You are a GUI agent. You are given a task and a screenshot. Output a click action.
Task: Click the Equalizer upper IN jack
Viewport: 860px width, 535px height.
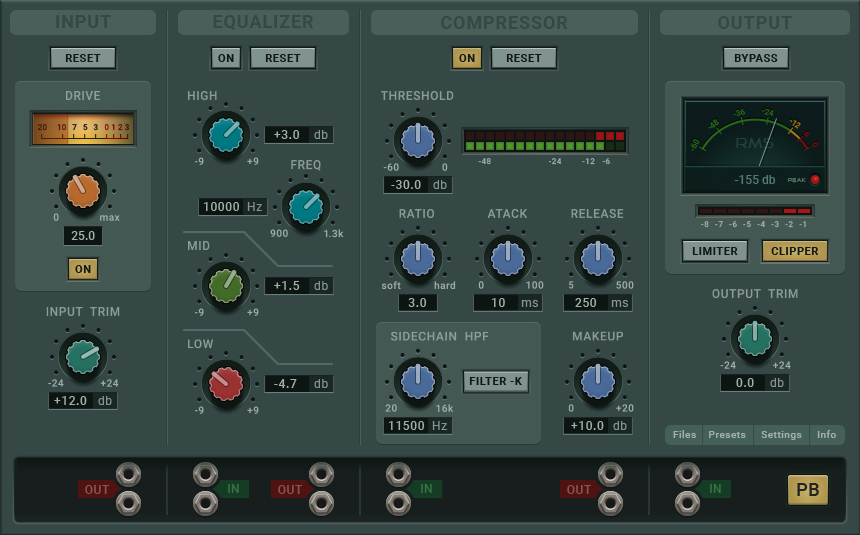(x=206, y=475)
